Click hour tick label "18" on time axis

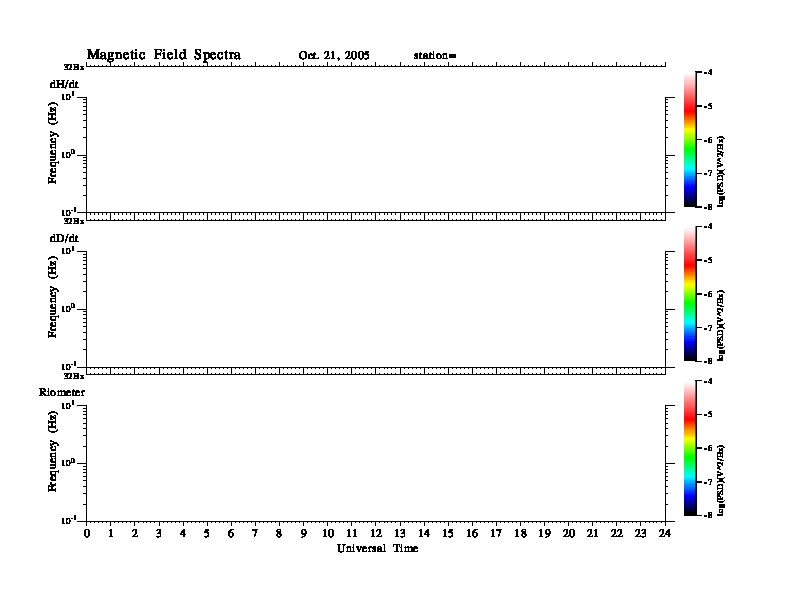click(x=520, y=533)
